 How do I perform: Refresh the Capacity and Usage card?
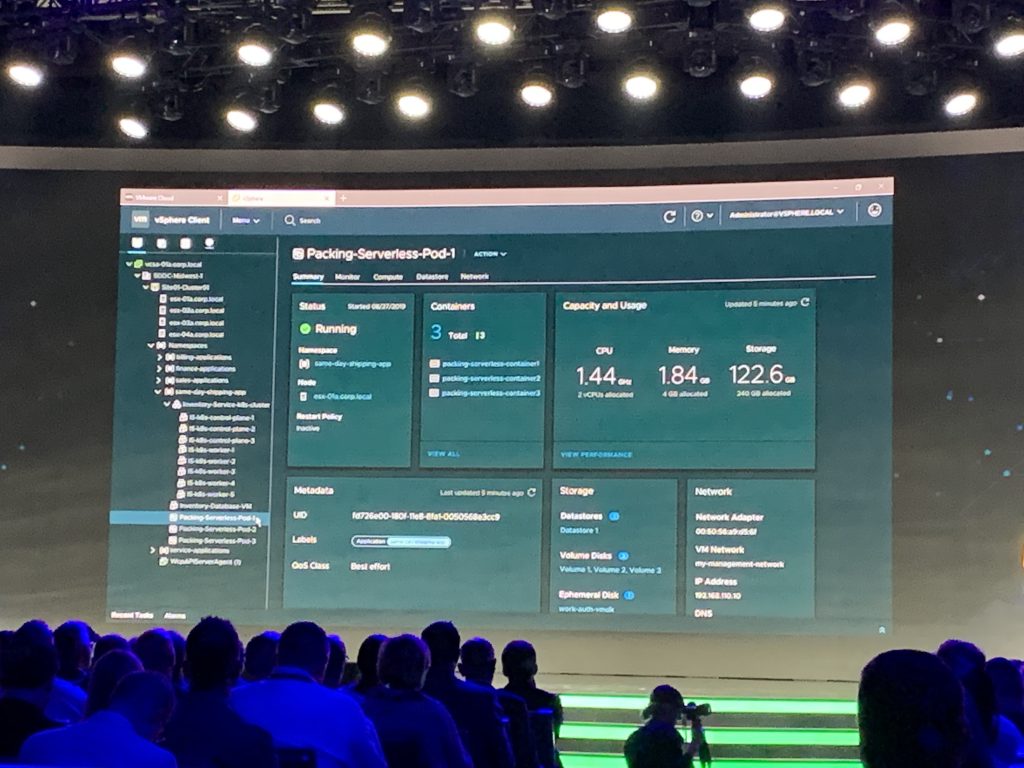click(x=805, y=302)
